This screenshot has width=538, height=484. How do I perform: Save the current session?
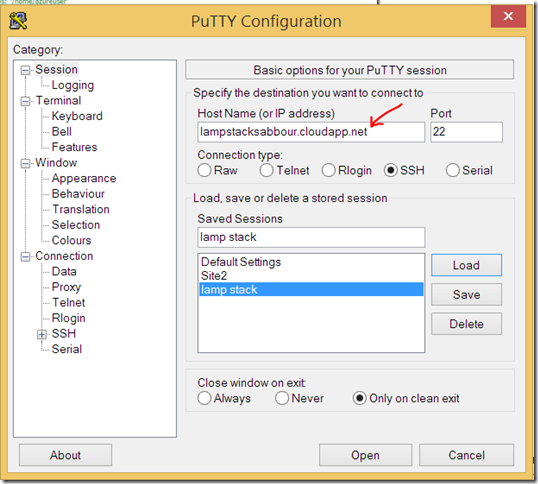[x=466, y=294]
